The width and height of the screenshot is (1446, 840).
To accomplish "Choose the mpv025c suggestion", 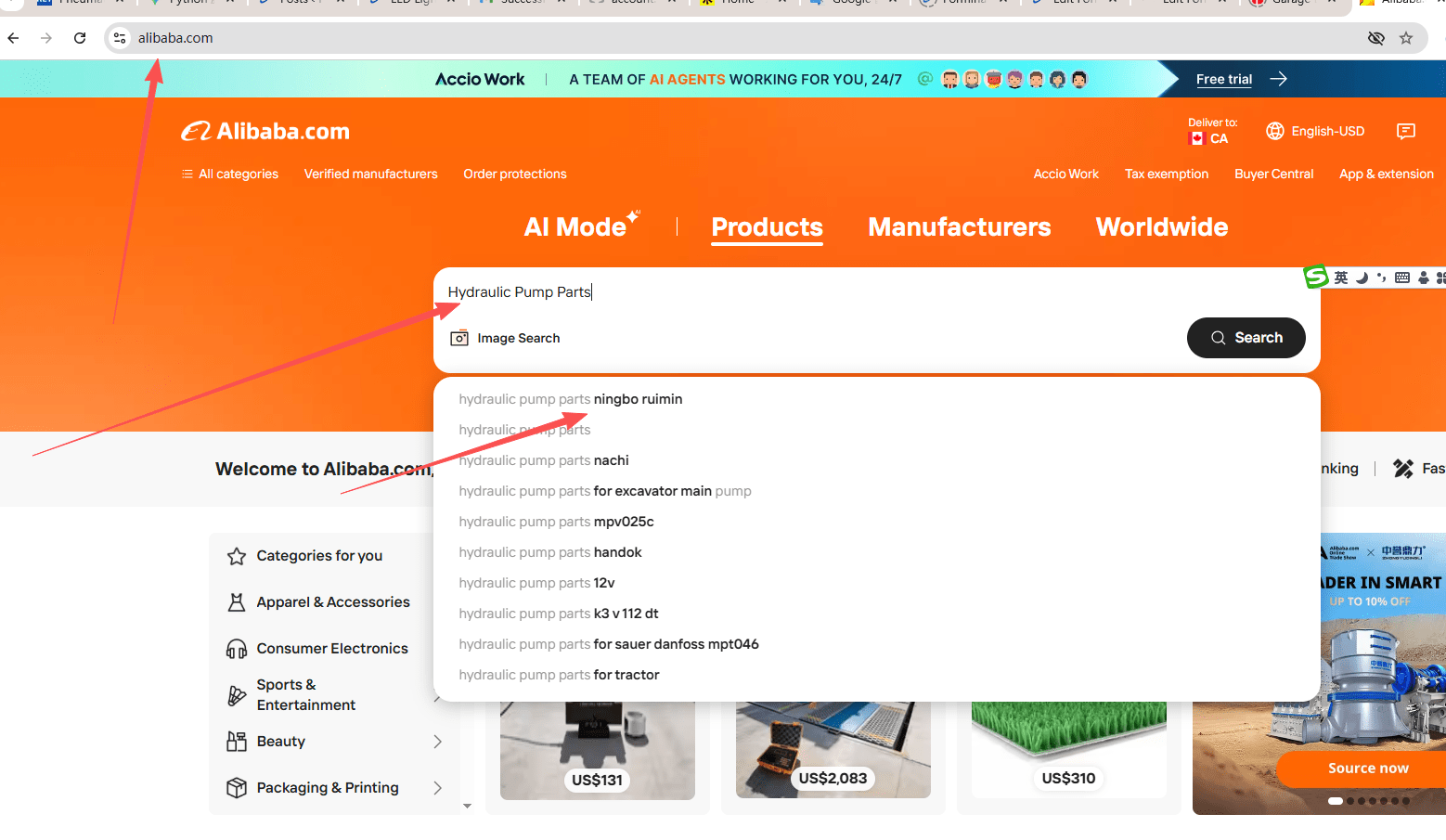I will coord(877,522).
